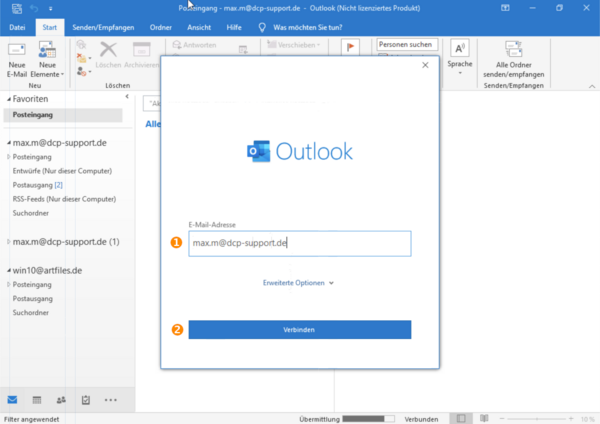This screenshot has height=424, width=600.
Task: Click the Verbinden button
Action: point(300,329)
